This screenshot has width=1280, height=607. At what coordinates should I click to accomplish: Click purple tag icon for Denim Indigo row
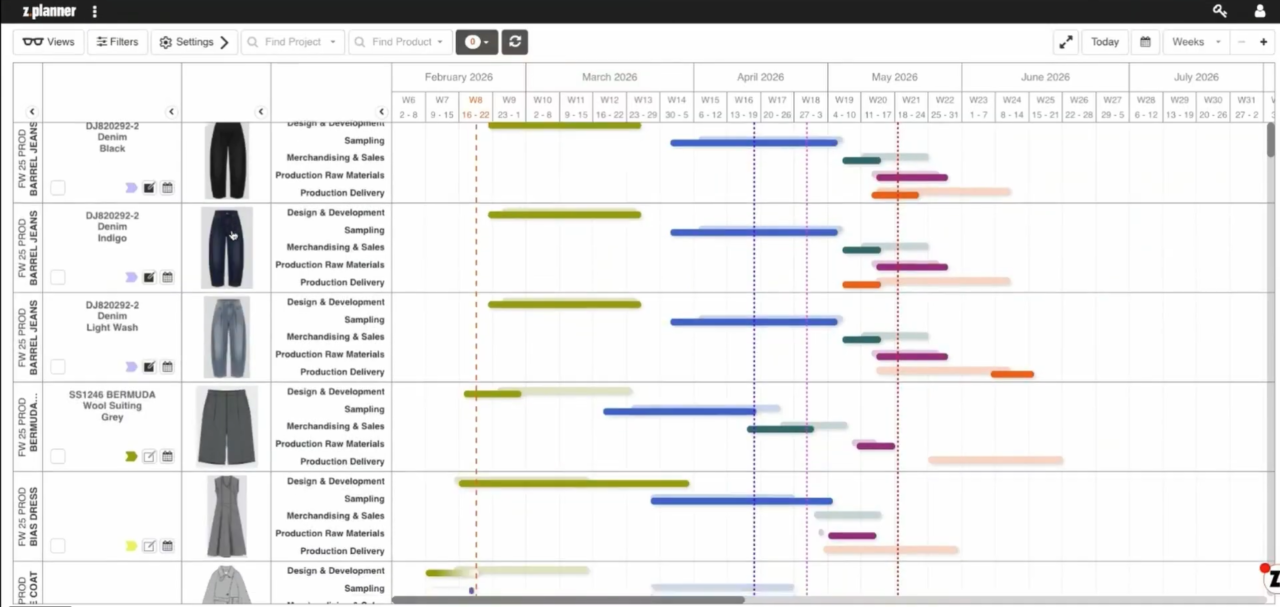click(x=131, y=277)
